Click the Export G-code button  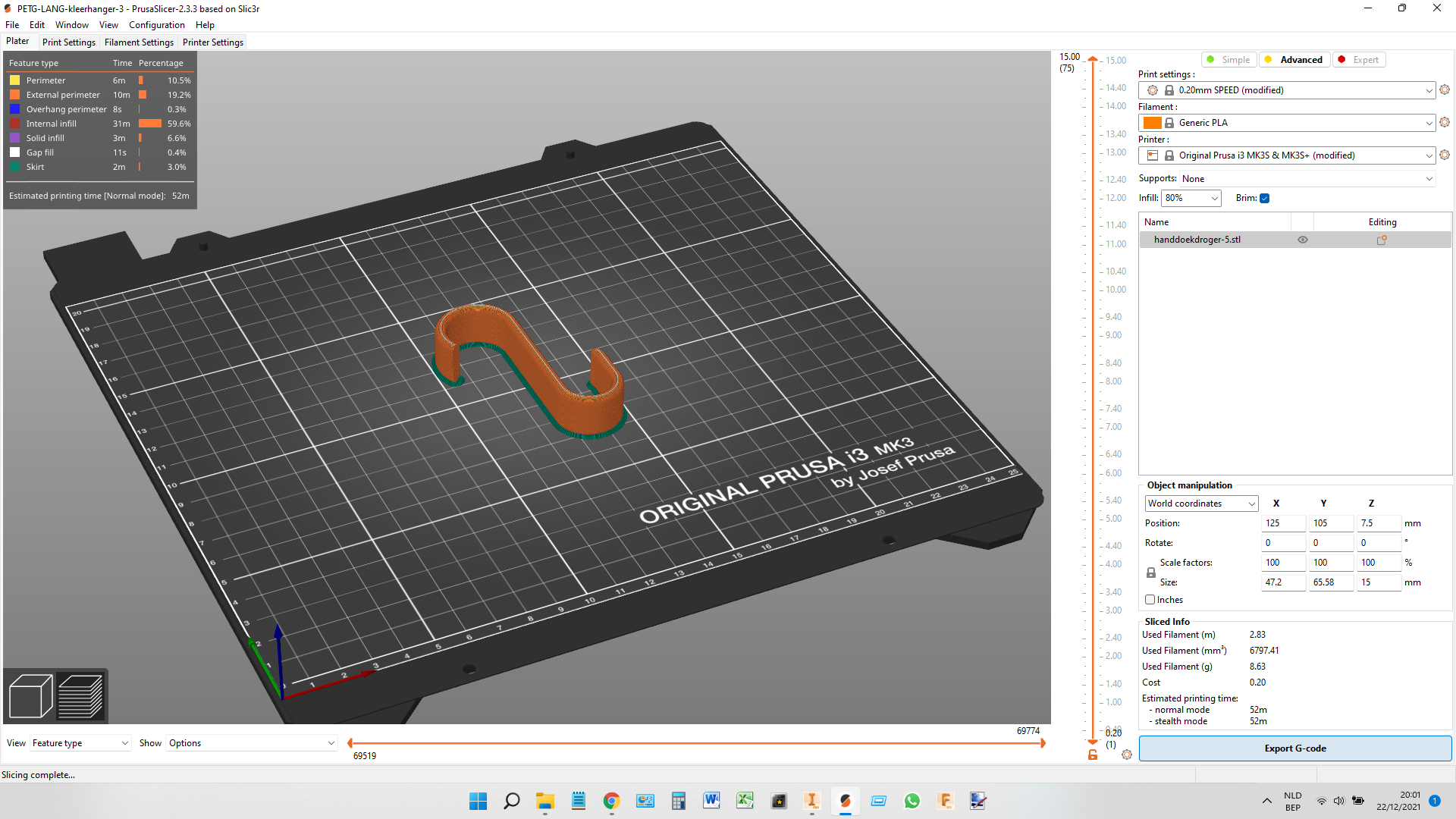[1295, 748]
